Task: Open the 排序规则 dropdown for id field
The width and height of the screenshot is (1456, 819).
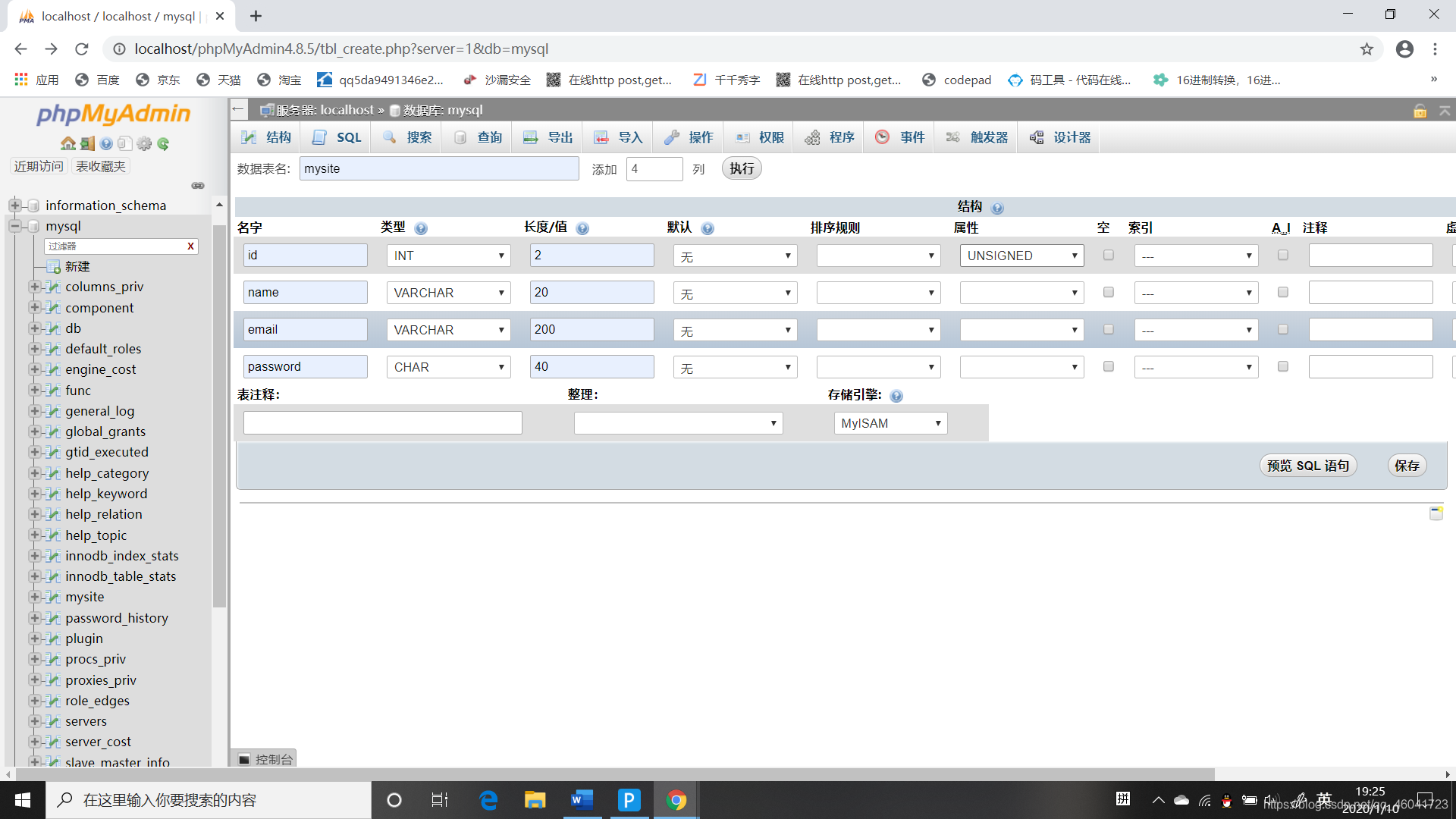Action: [877, 255]
